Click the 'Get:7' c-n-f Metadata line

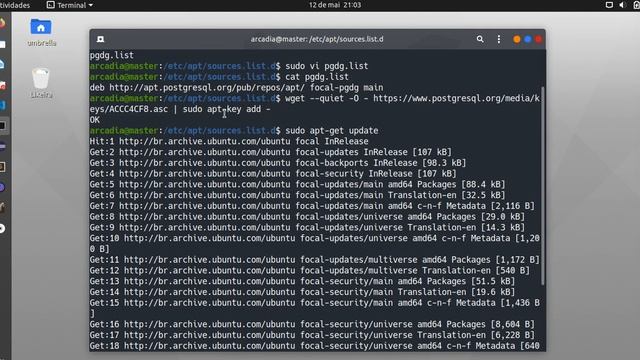tap(312, 206)
